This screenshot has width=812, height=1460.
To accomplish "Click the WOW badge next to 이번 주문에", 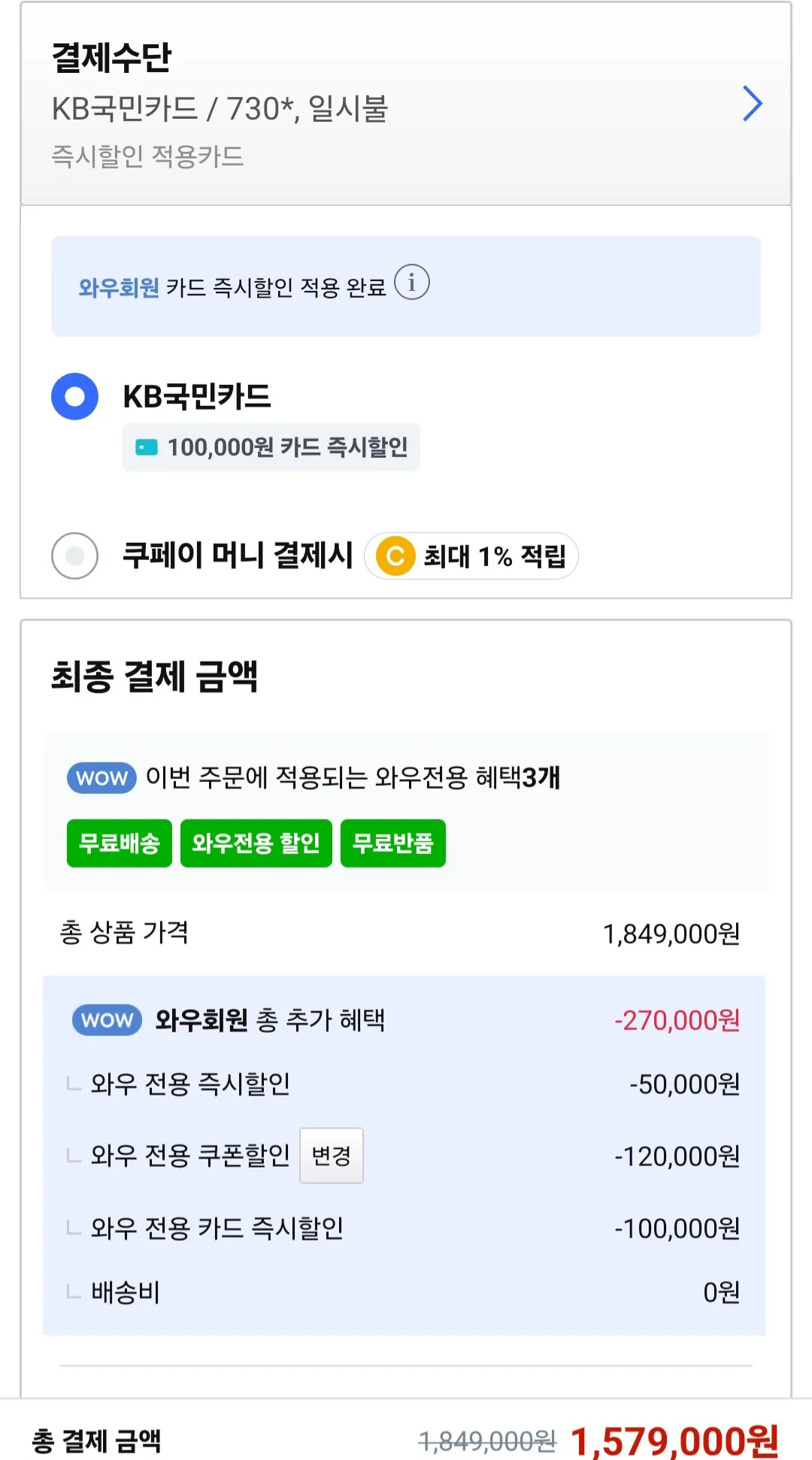I will (101, 778).
